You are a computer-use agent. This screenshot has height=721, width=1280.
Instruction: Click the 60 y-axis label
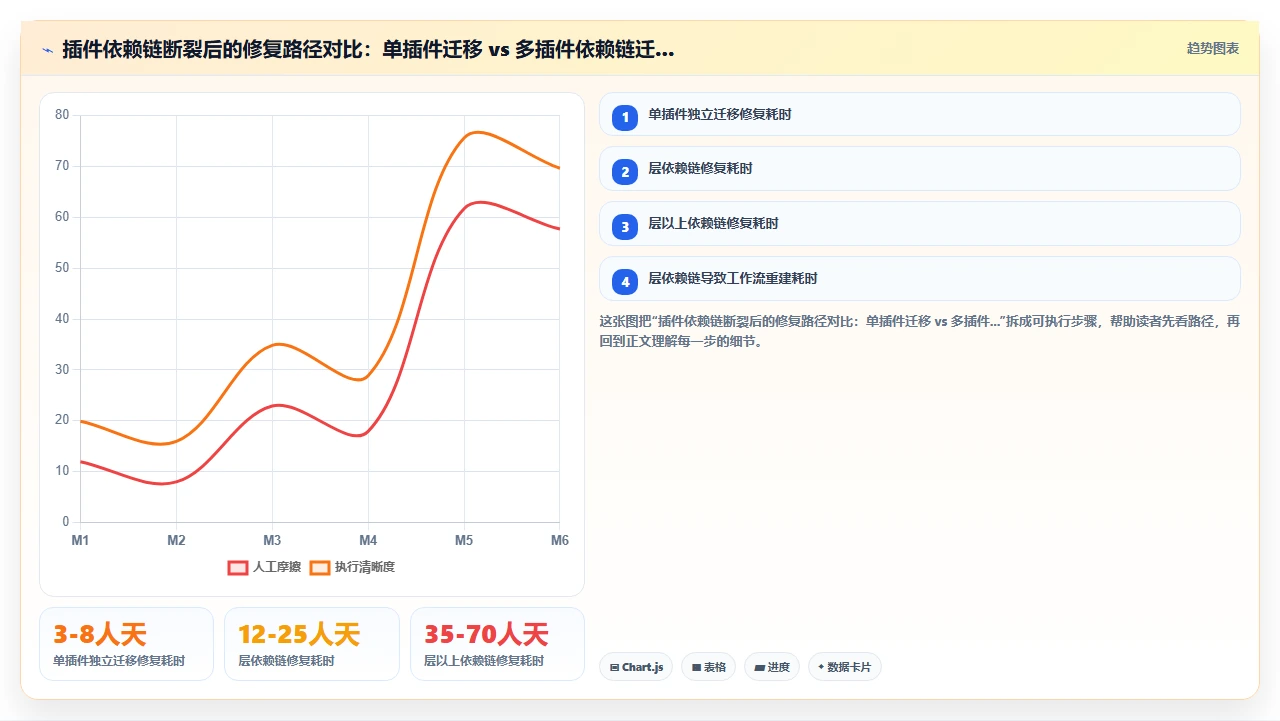62,217
